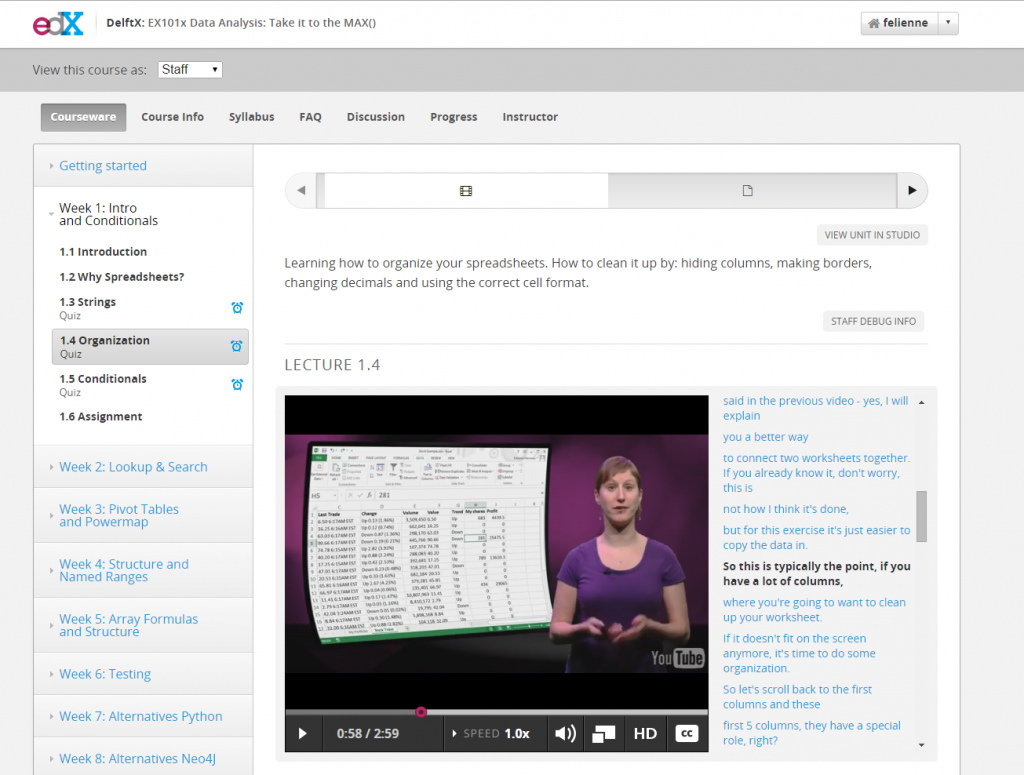Expand Week 2: Lookup & Search section
The image size is (1024, 775).
pos(133,467)
